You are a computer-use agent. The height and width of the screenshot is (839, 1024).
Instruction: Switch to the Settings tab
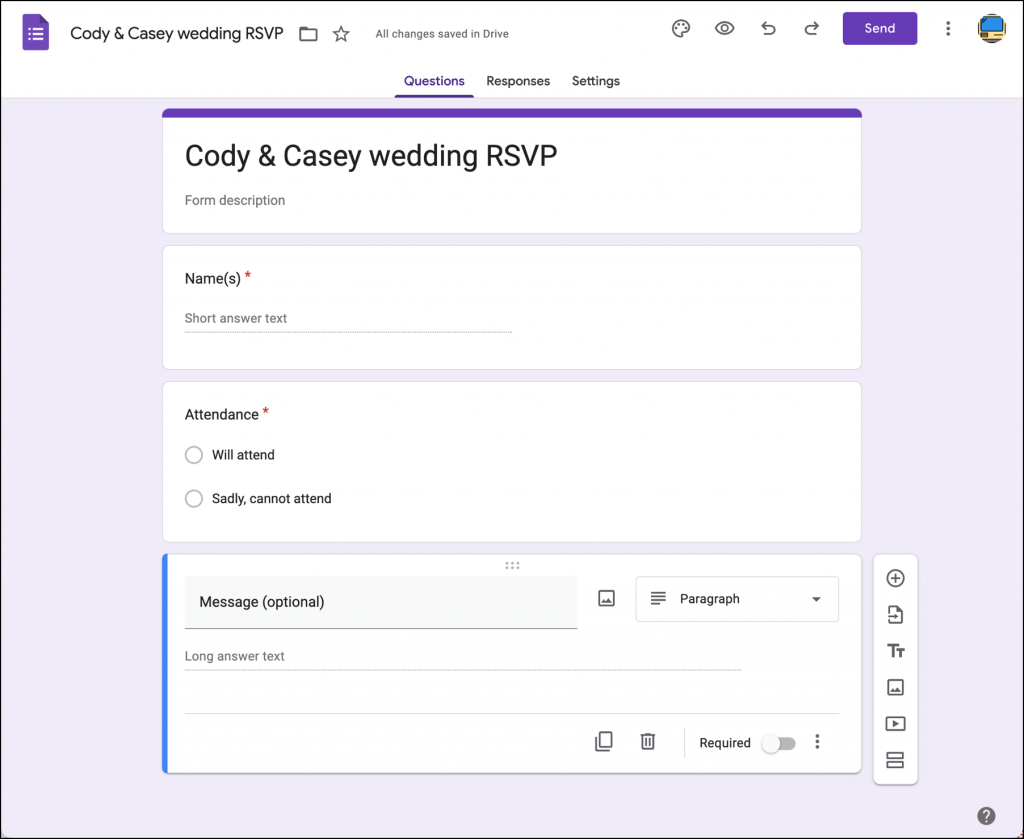click(x=596, y=81)
